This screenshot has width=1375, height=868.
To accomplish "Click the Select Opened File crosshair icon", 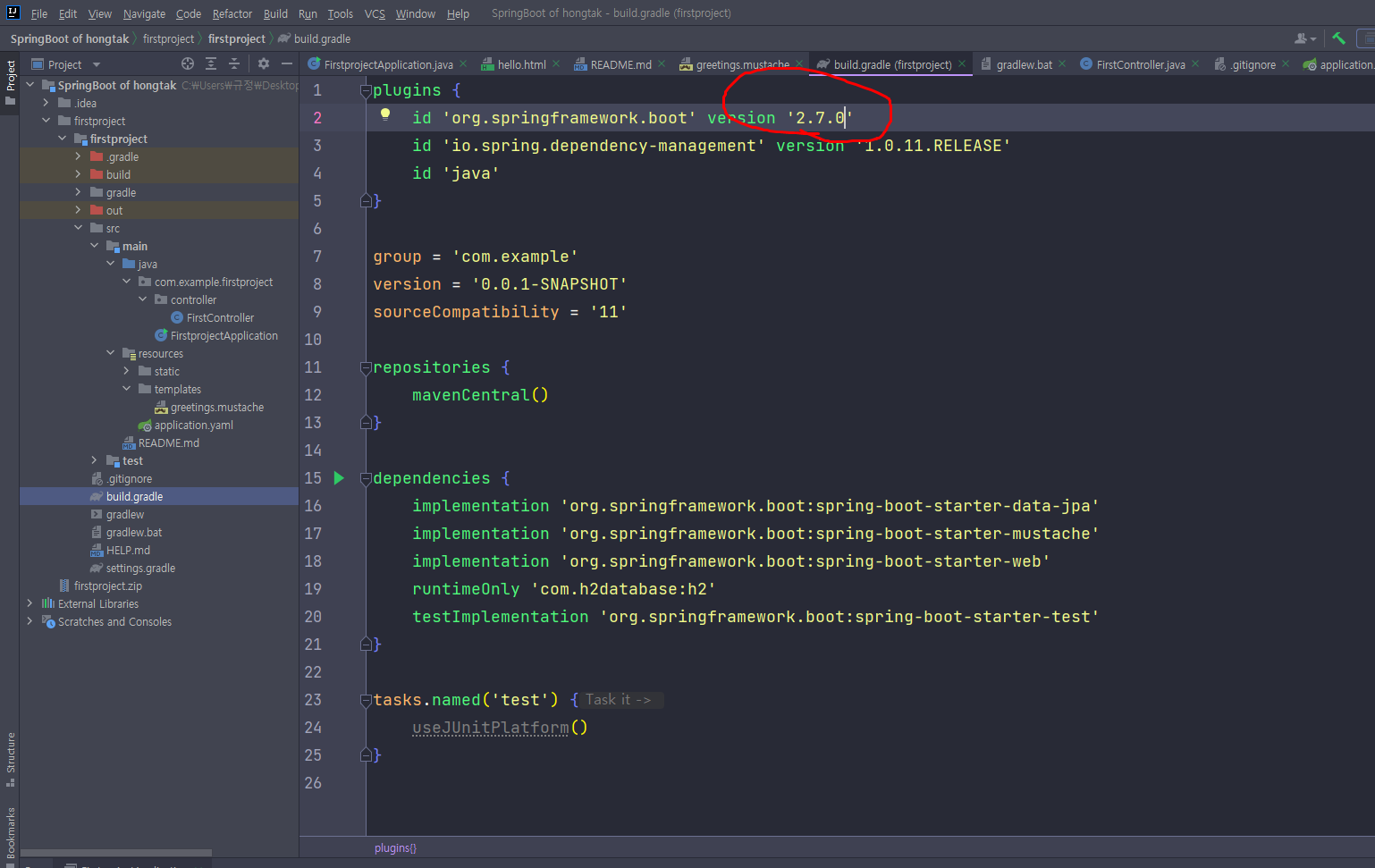I will 188,63.
